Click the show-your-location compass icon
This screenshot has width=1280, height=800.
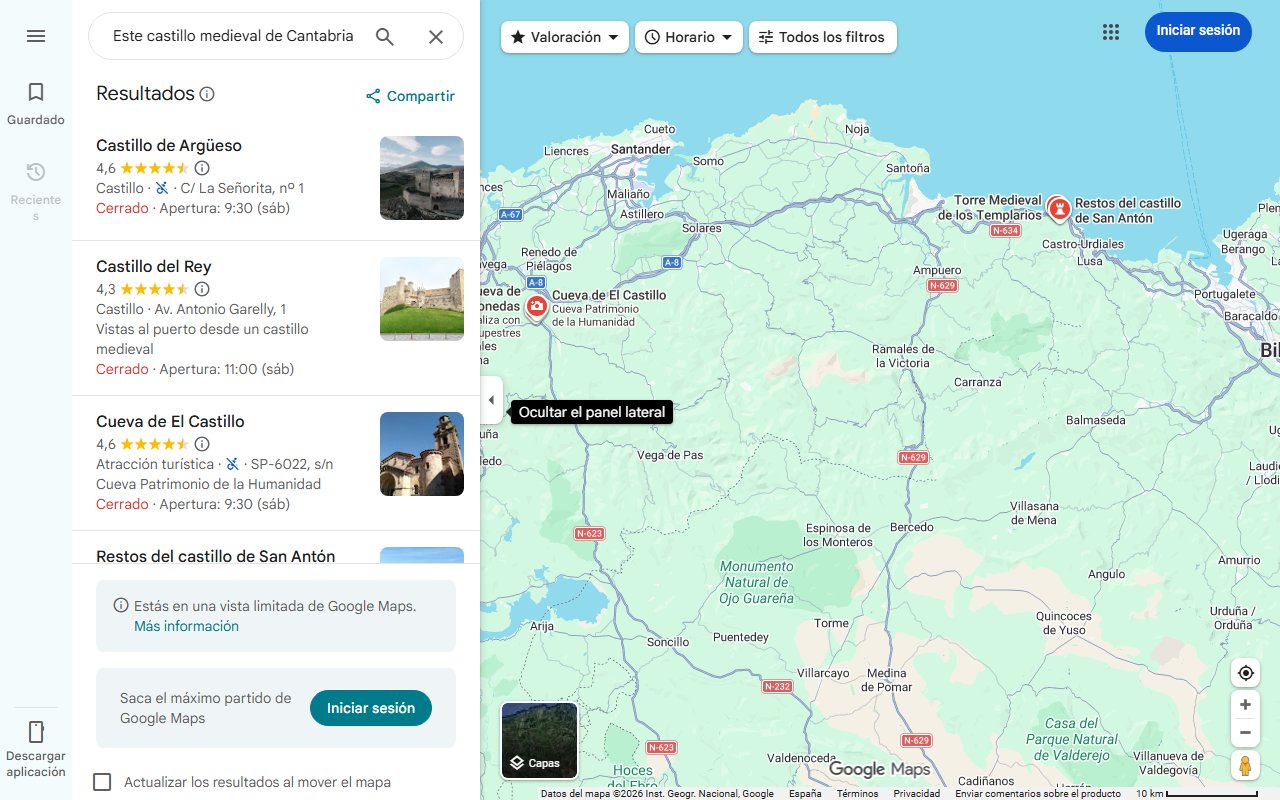coord(1245,673)
